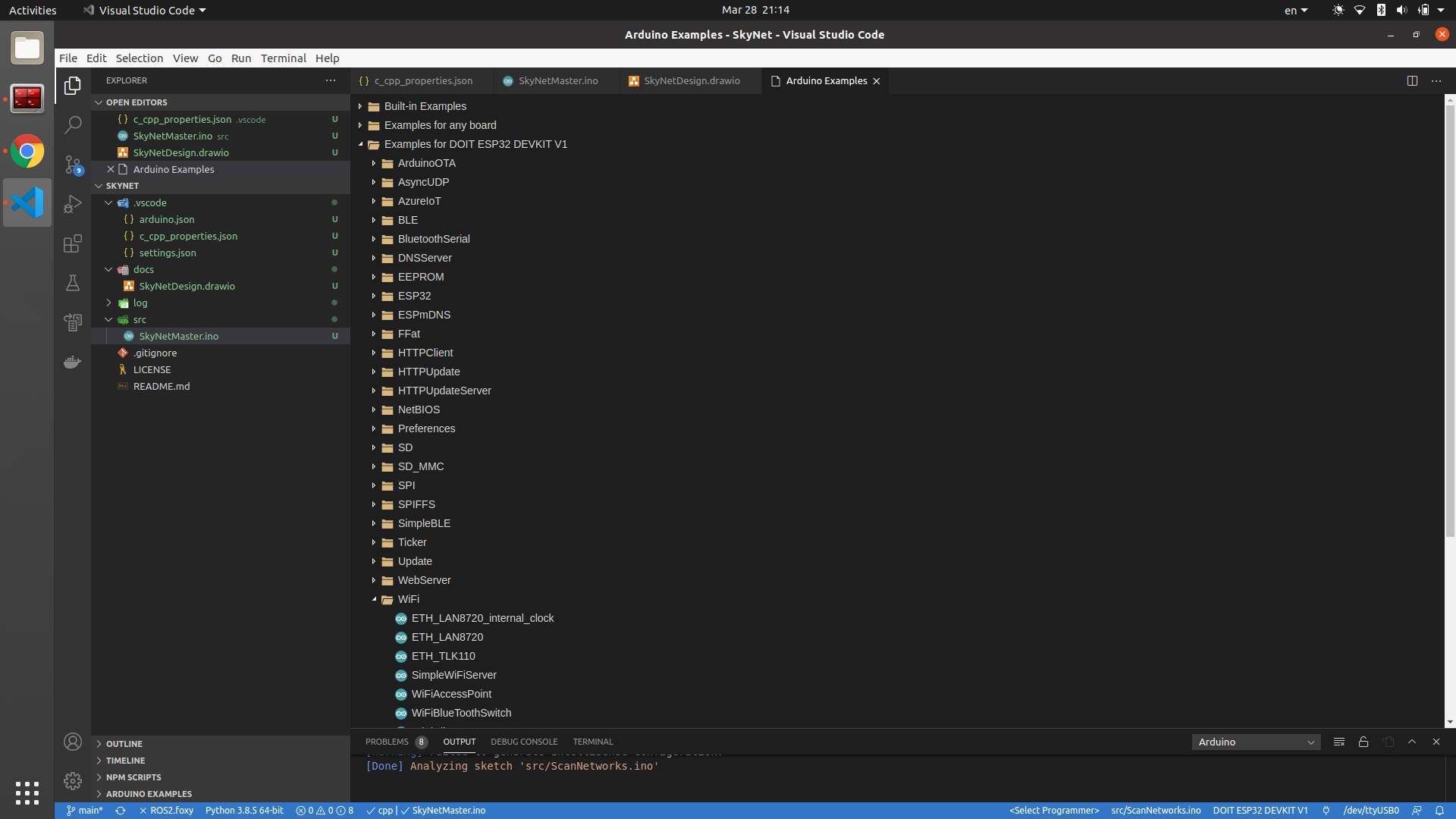Screen dimensions: 1456x819
Task: Open the Arduino output channel dropdown
Action: click(x=1256, y=742)
